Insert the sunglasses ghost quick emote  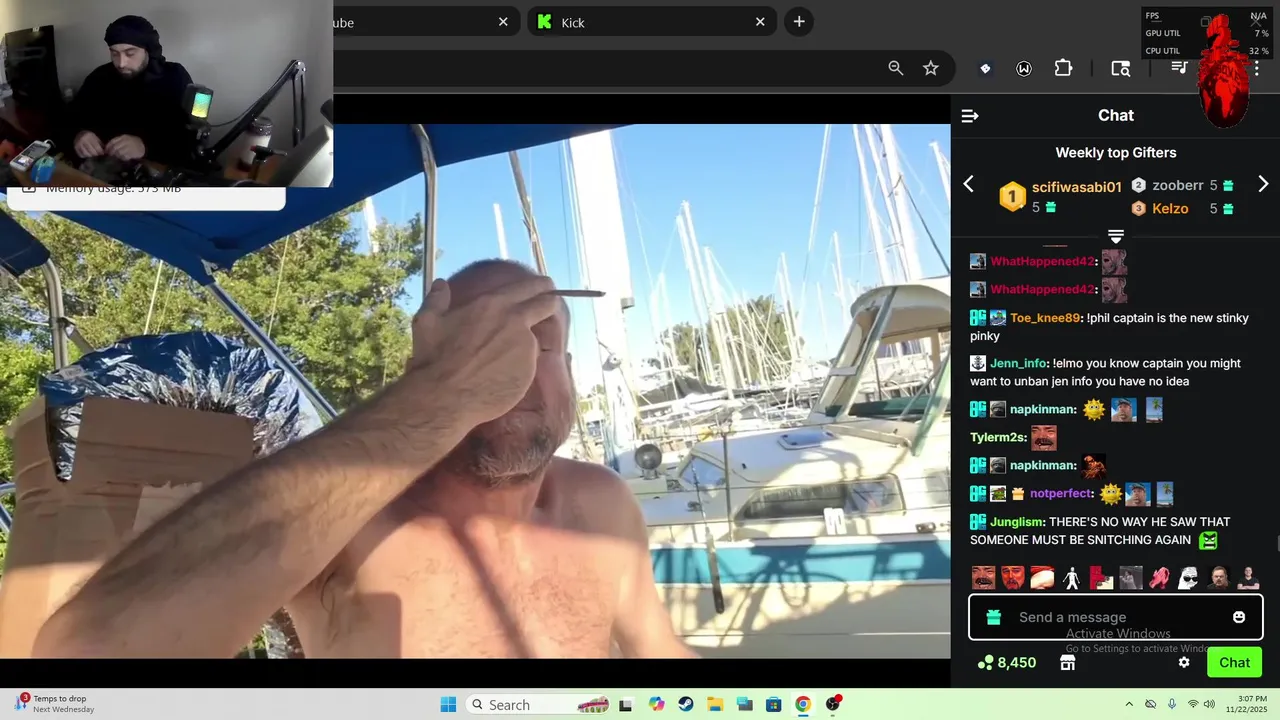click(x=1188, y=578)
